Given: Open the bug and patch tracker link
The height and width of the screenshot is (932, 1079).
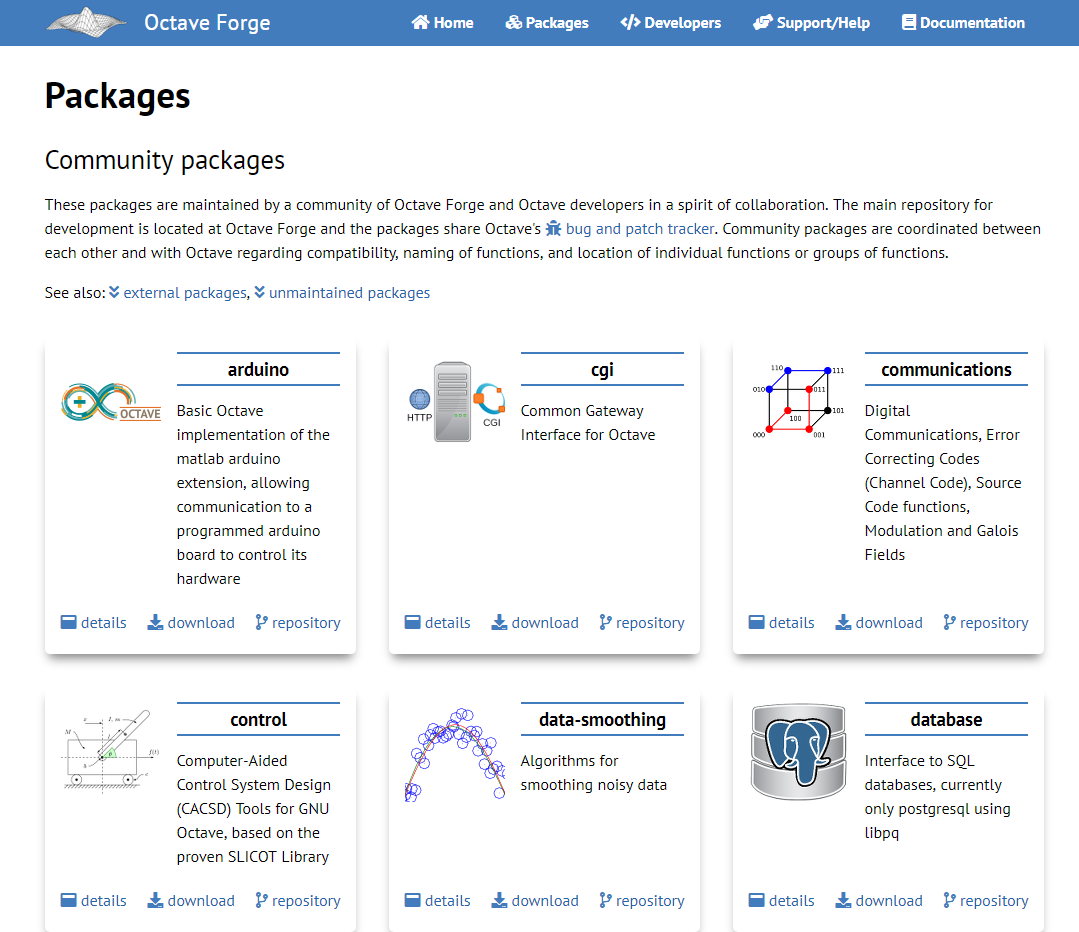Looking at the screenshot, I should click(x=640, y=229).
